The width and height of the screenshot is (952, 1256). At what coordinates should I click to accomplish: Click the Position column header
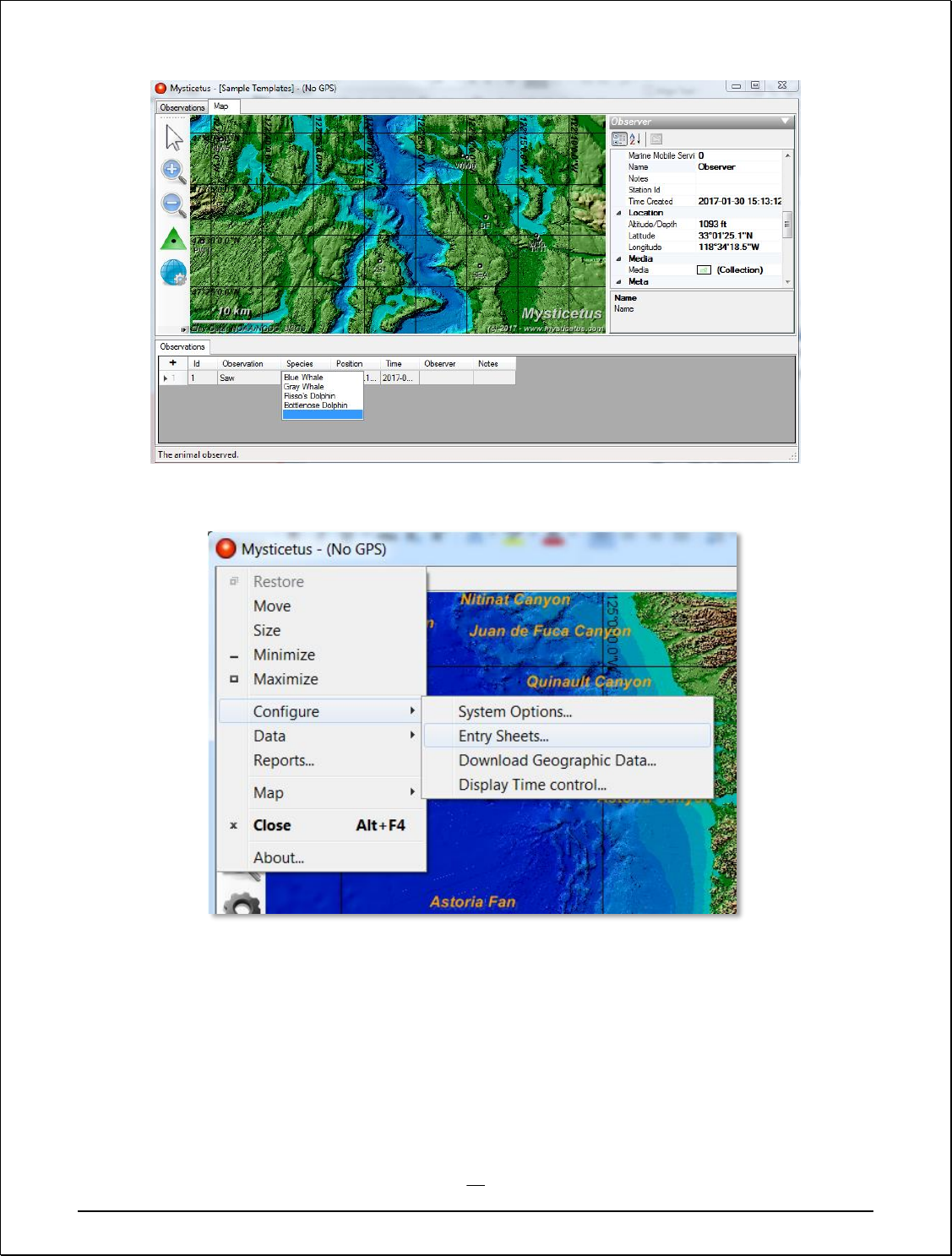356,363
